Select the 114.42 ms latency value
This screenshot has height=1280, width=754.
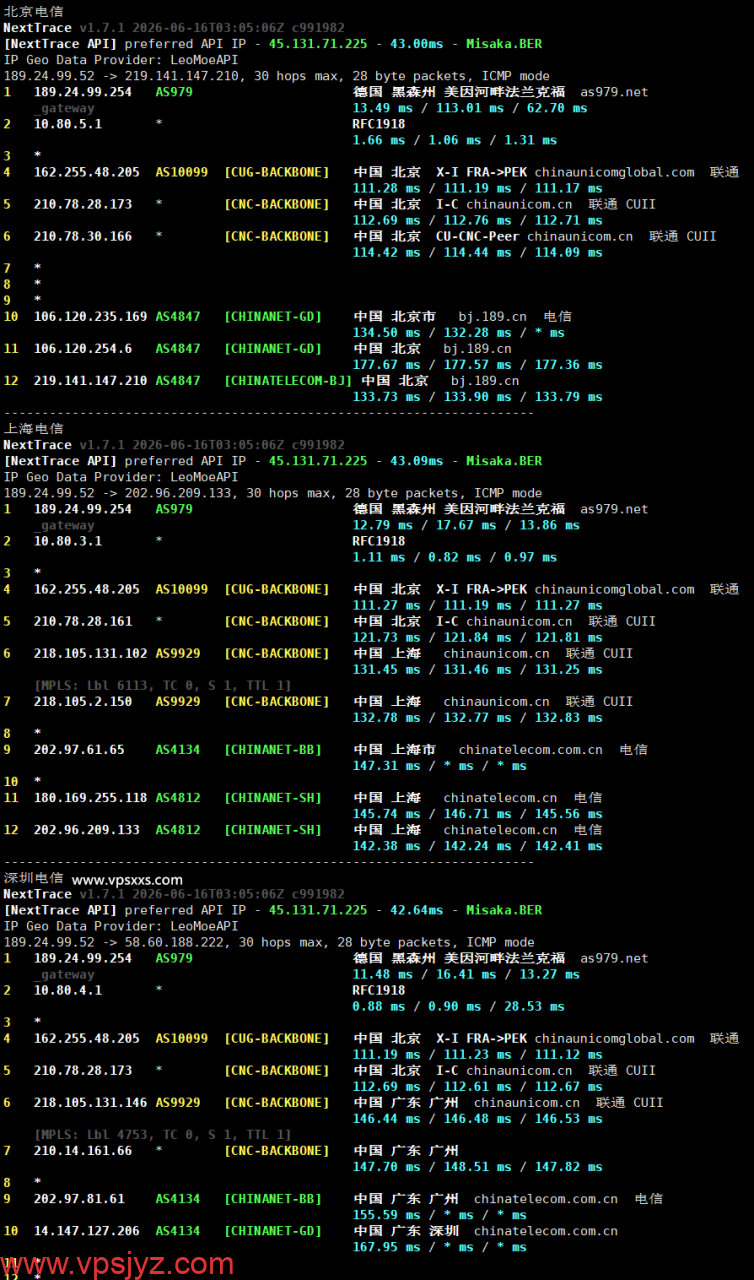(389, 252)
